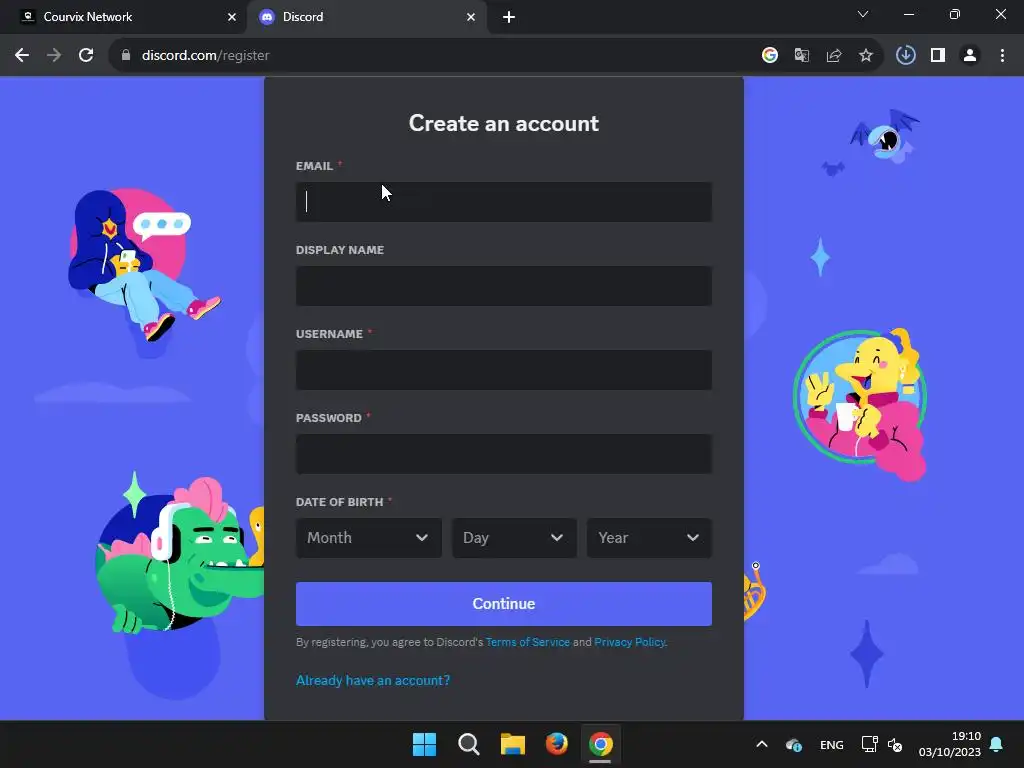
Task: Toggle the Chrome side panel
Action: coord(938,56)
